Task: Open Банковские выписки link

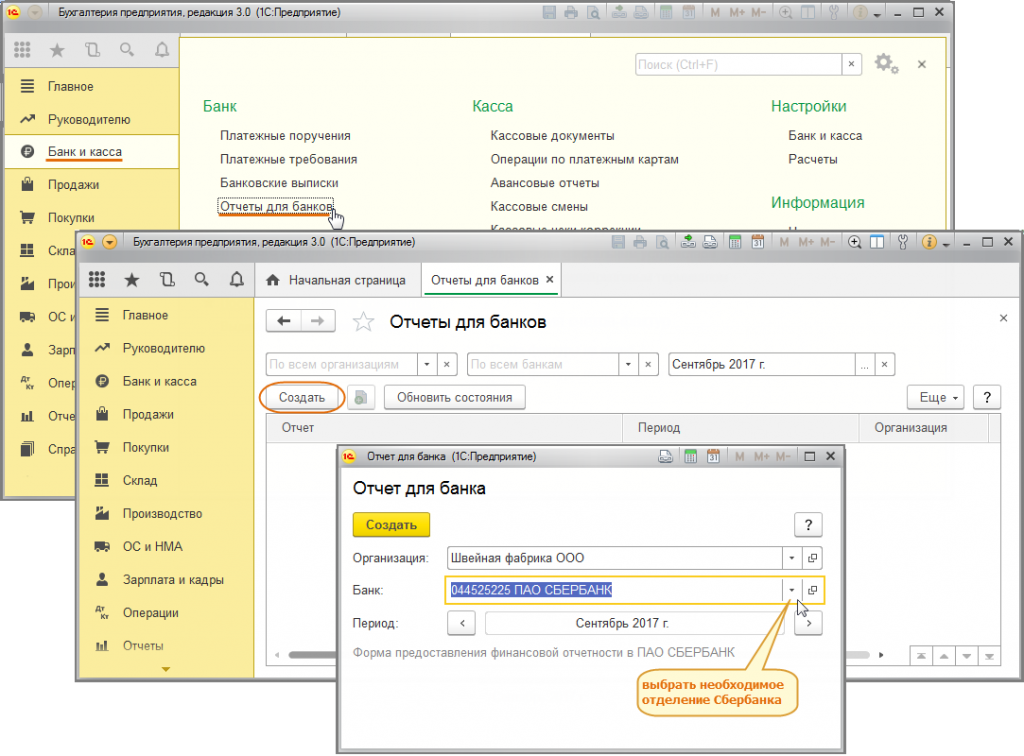Action: pyautogui.click(x=280, y=183)
